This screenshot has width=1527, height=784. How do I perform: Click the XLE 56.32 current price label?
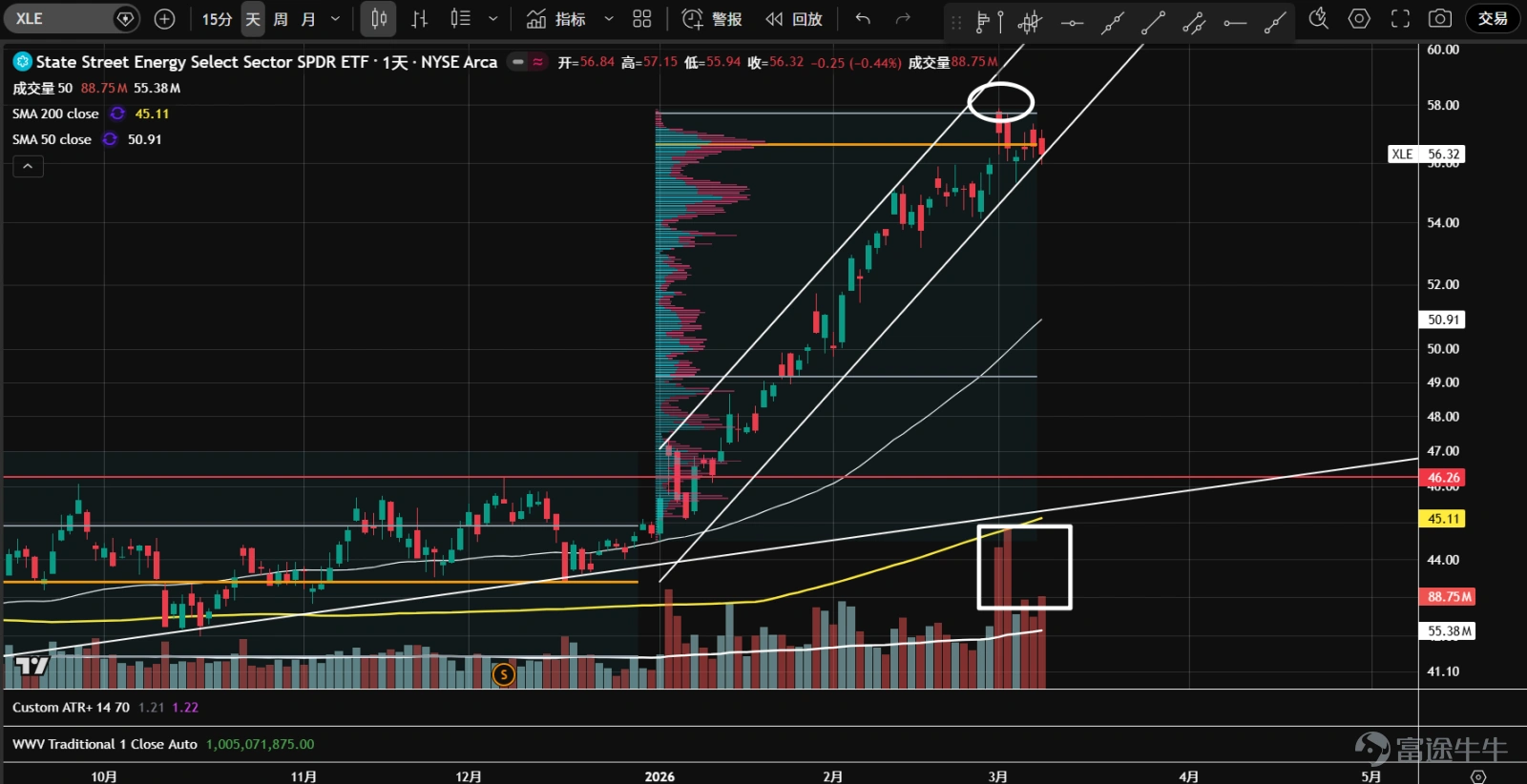pyautogui.click(x=1426, y=155)
